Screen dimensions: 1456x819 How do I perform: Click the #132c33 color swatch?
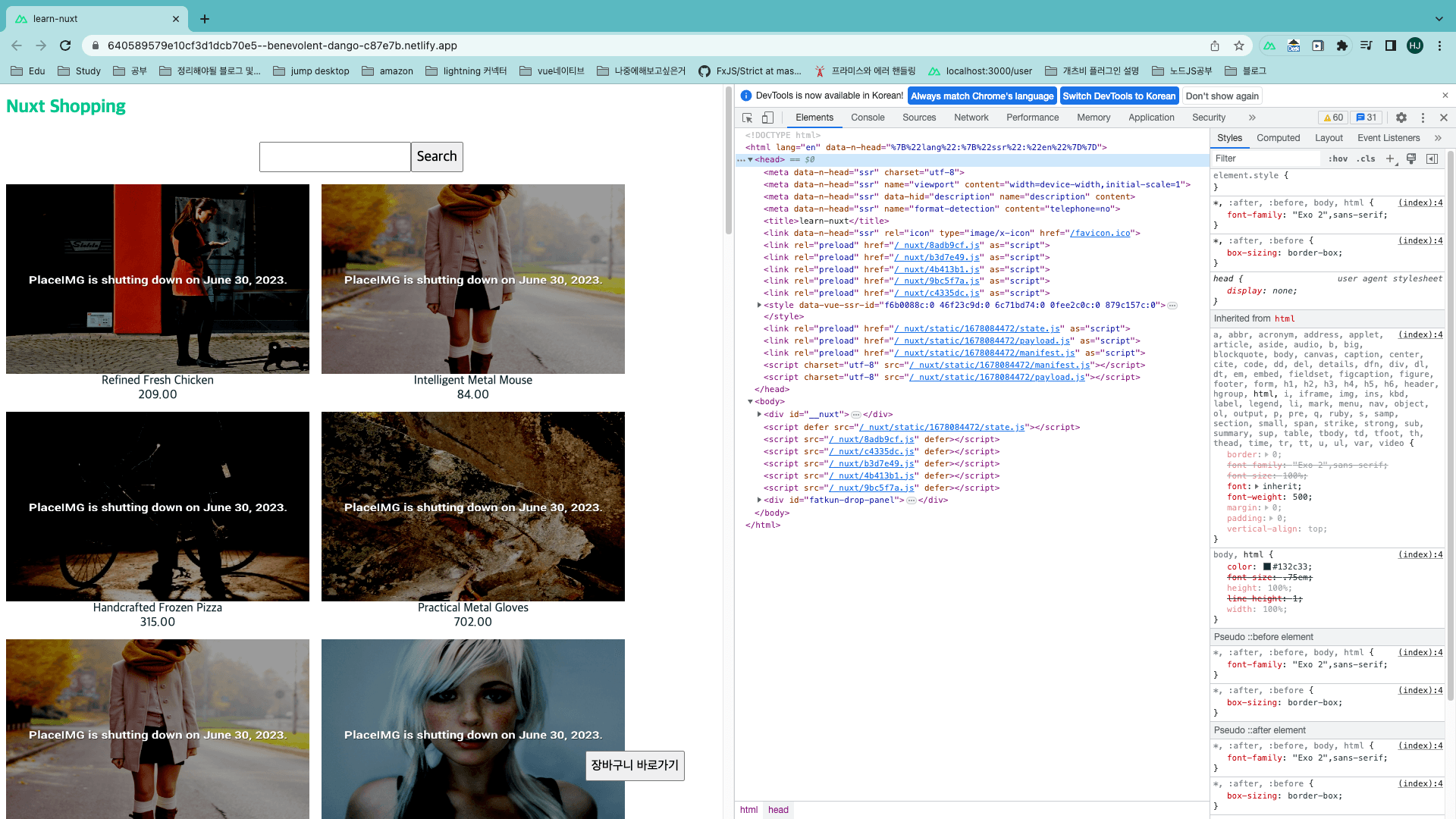1267,566
